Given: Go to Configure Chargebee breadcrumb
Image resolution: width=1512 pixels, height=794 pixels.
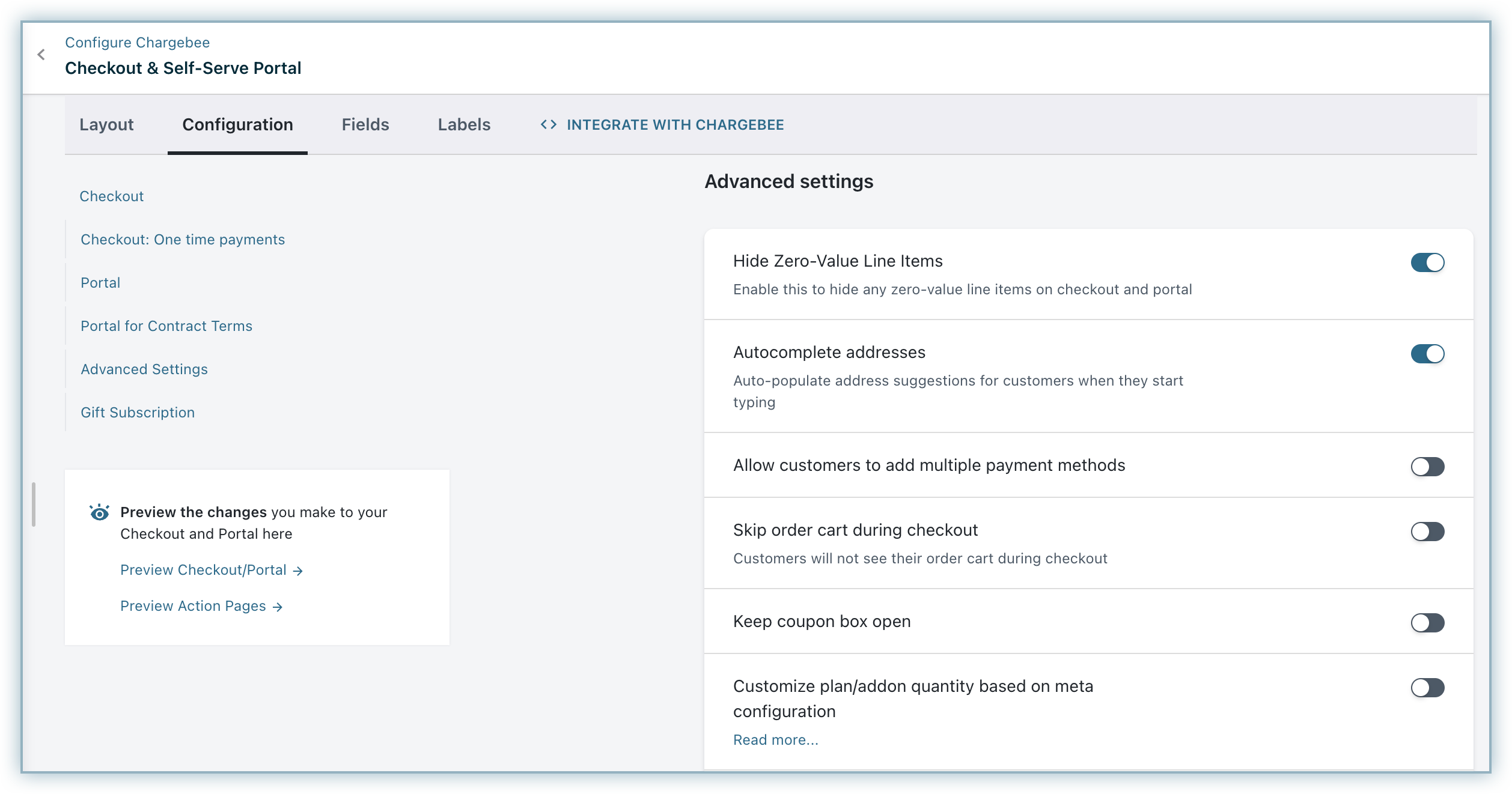Looking at the screenshot, I should pyautogui.click(x=137, y=43).
